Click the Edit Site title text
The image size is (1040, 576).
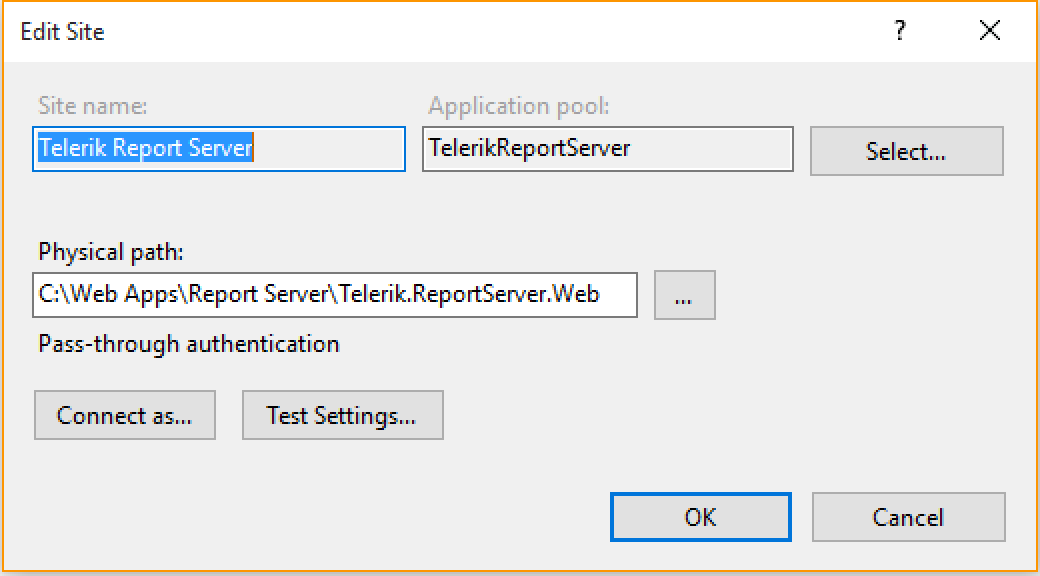[x=62, y=32]
